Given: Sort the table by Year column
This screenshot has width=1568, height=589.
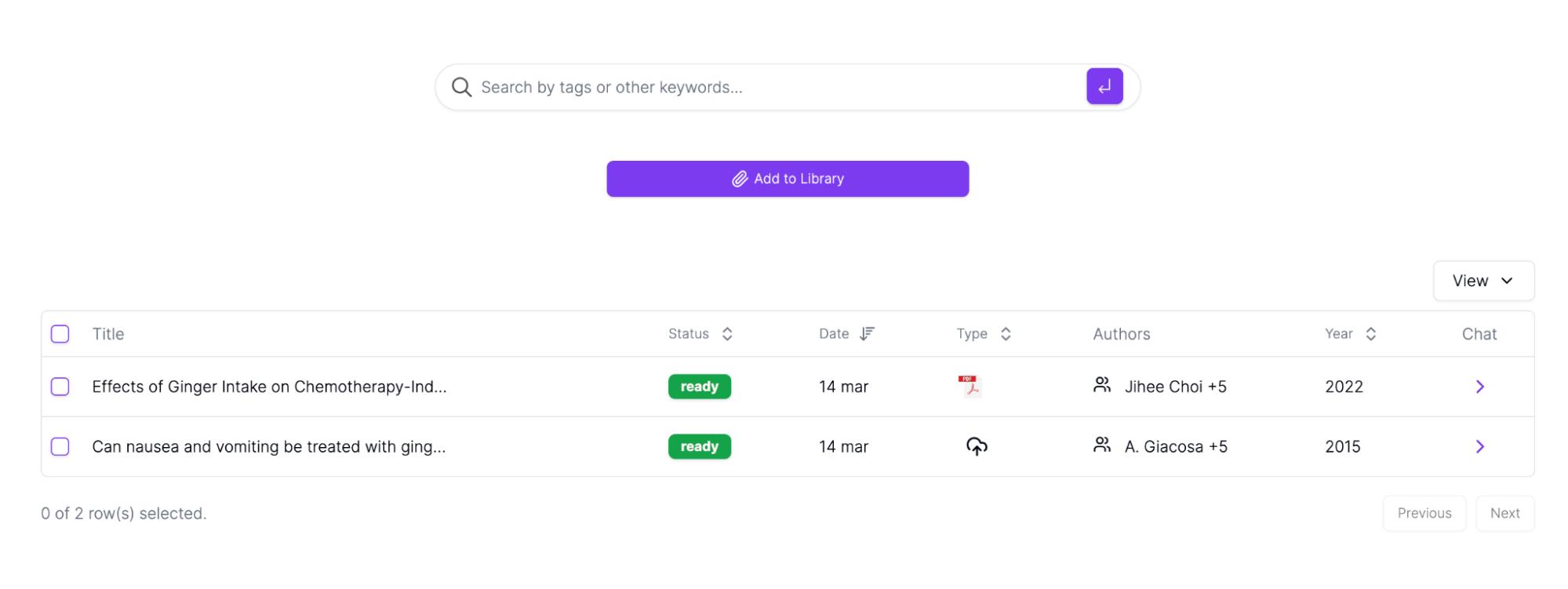Looking at the screenshot, I should [1351, 334].
